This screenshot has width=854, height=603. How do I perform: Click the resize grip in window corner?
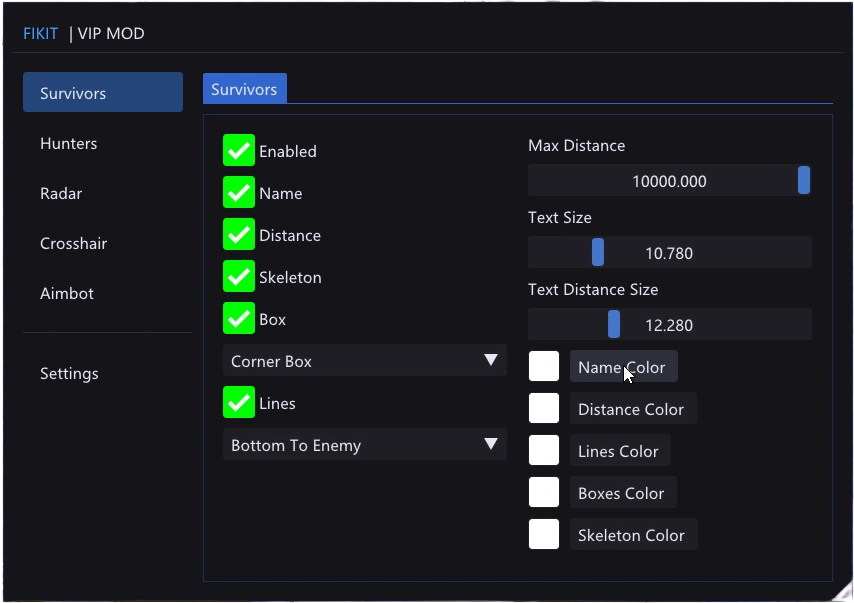click(x=843, y=593)
